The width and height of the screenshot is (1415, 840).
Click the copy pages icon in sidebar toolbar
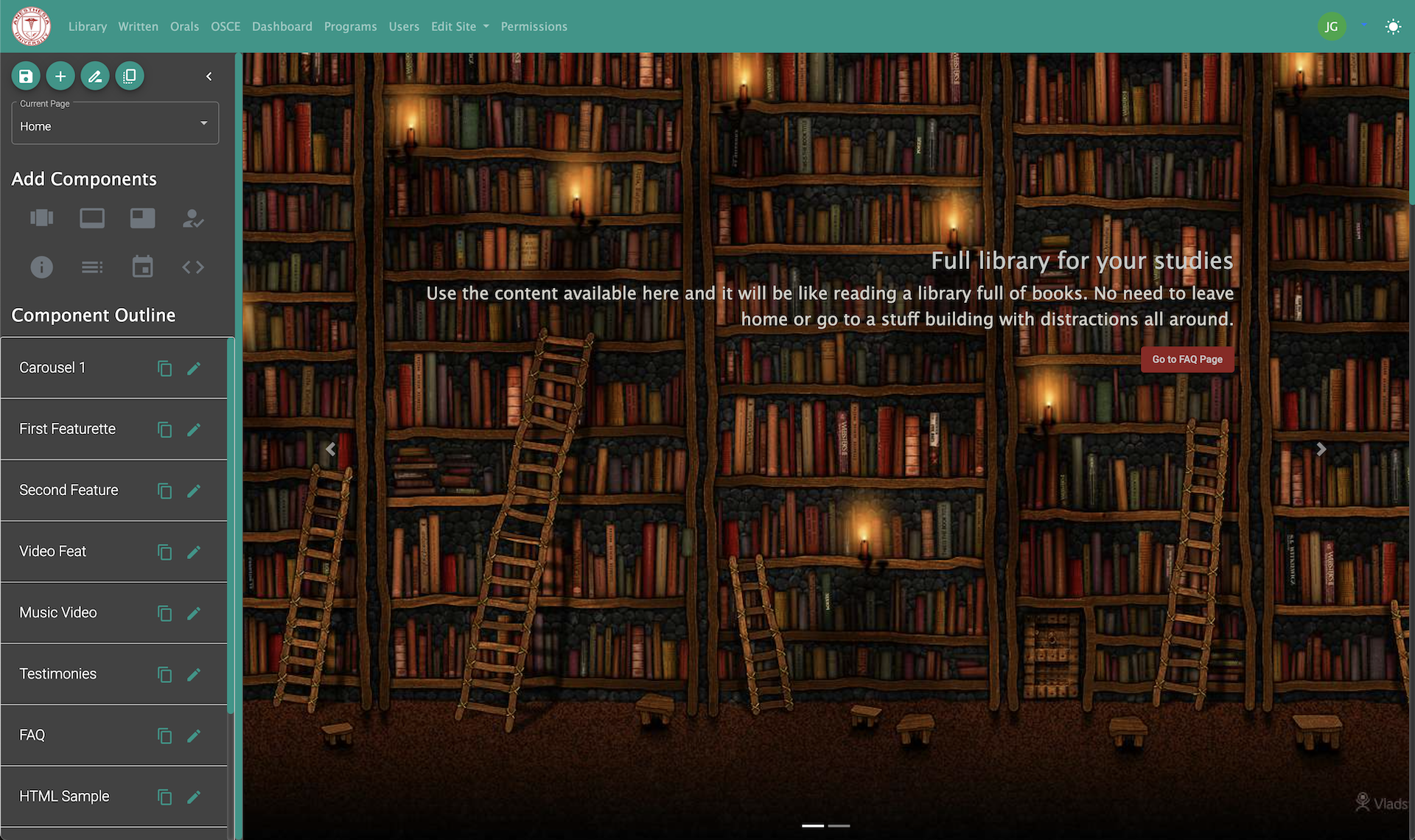tap(130, 76)
